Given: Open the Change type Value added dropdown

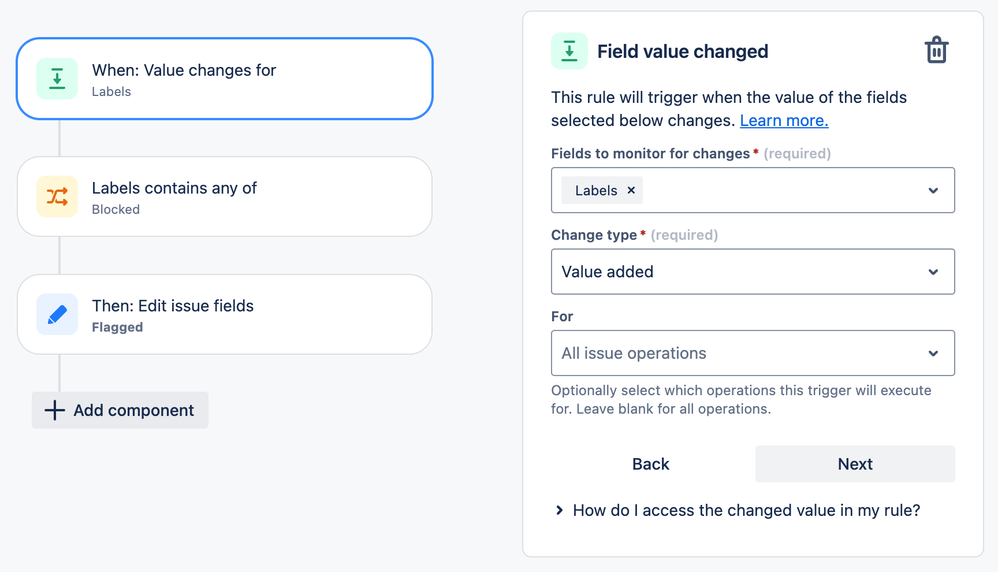Looking at the screenshot, I should [x=753, y=272].
